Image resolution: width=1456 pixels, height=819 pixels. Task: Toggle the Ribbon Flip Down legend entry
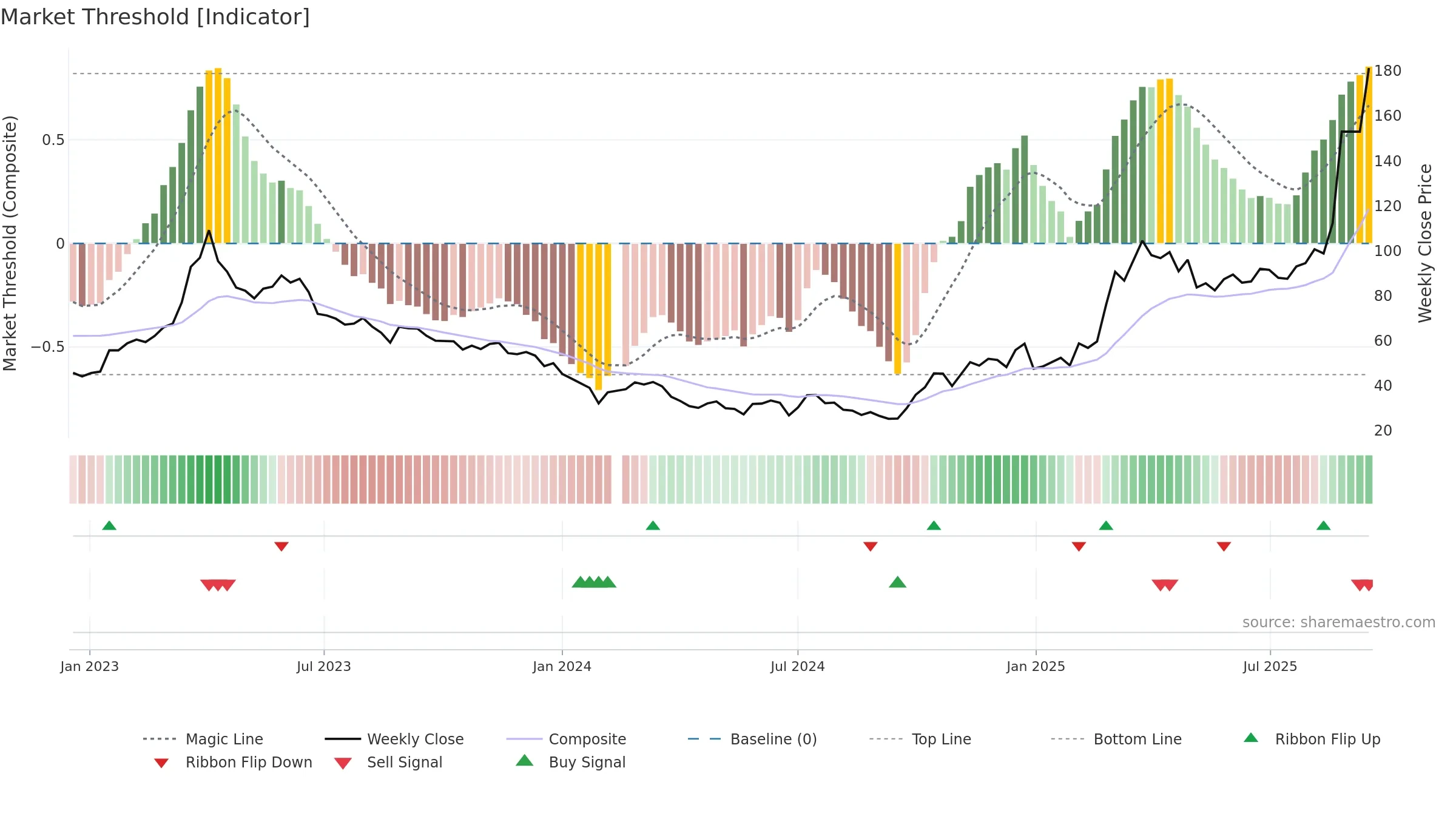233,762
